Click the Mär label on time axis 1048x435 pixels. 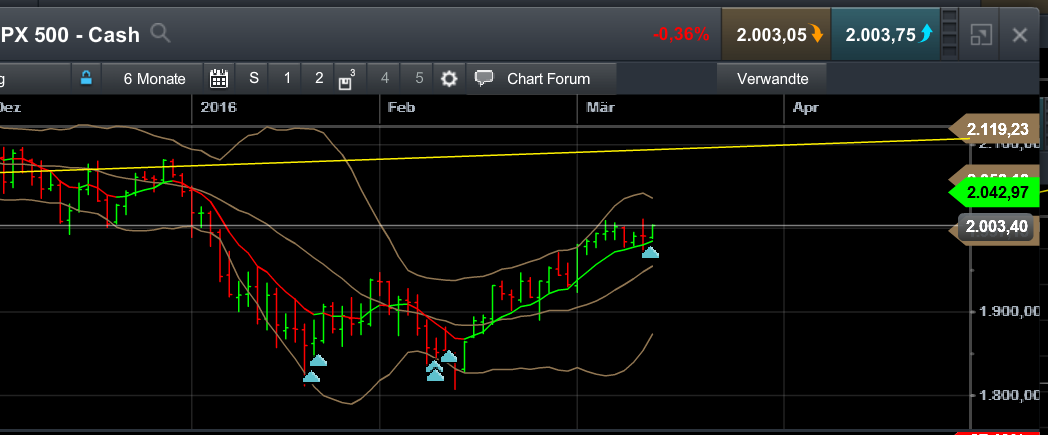pyautogui.click(x=599, y=107)
